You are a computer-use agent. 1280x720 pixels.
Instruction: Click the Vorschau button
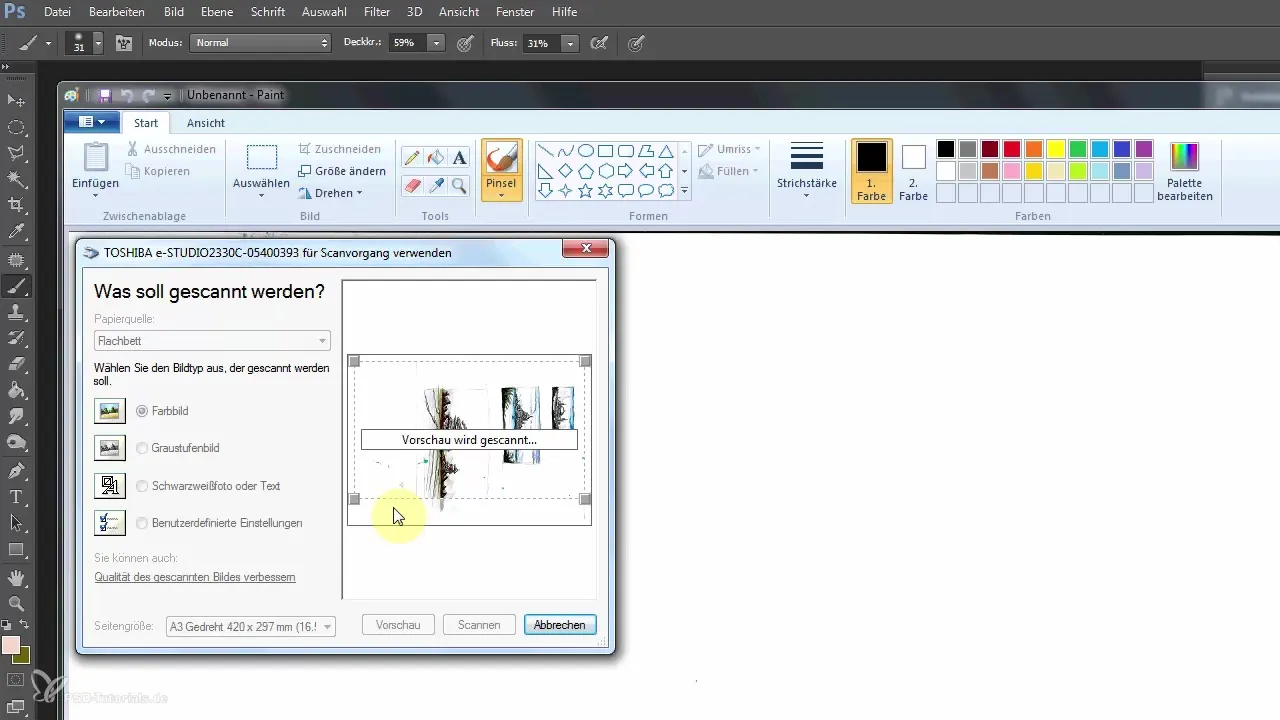click(x=398, y=625)
